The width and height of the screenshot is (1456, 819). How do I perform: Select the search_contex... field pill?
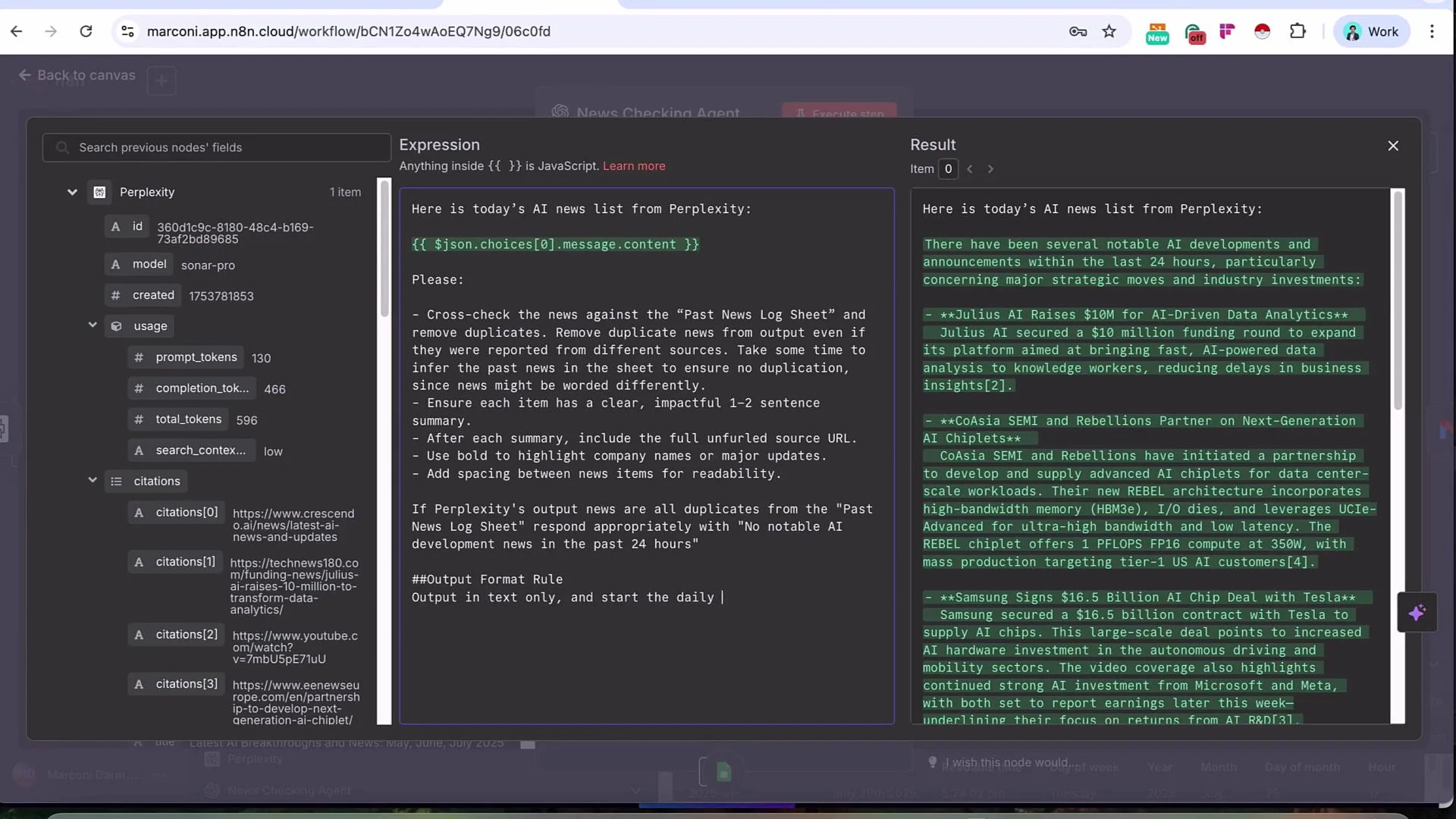point(192,450)
